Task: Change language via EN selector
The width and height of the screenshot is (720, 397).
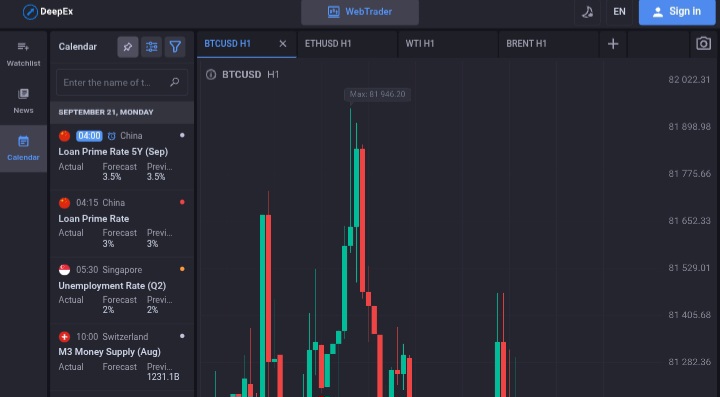Action: 619,12
